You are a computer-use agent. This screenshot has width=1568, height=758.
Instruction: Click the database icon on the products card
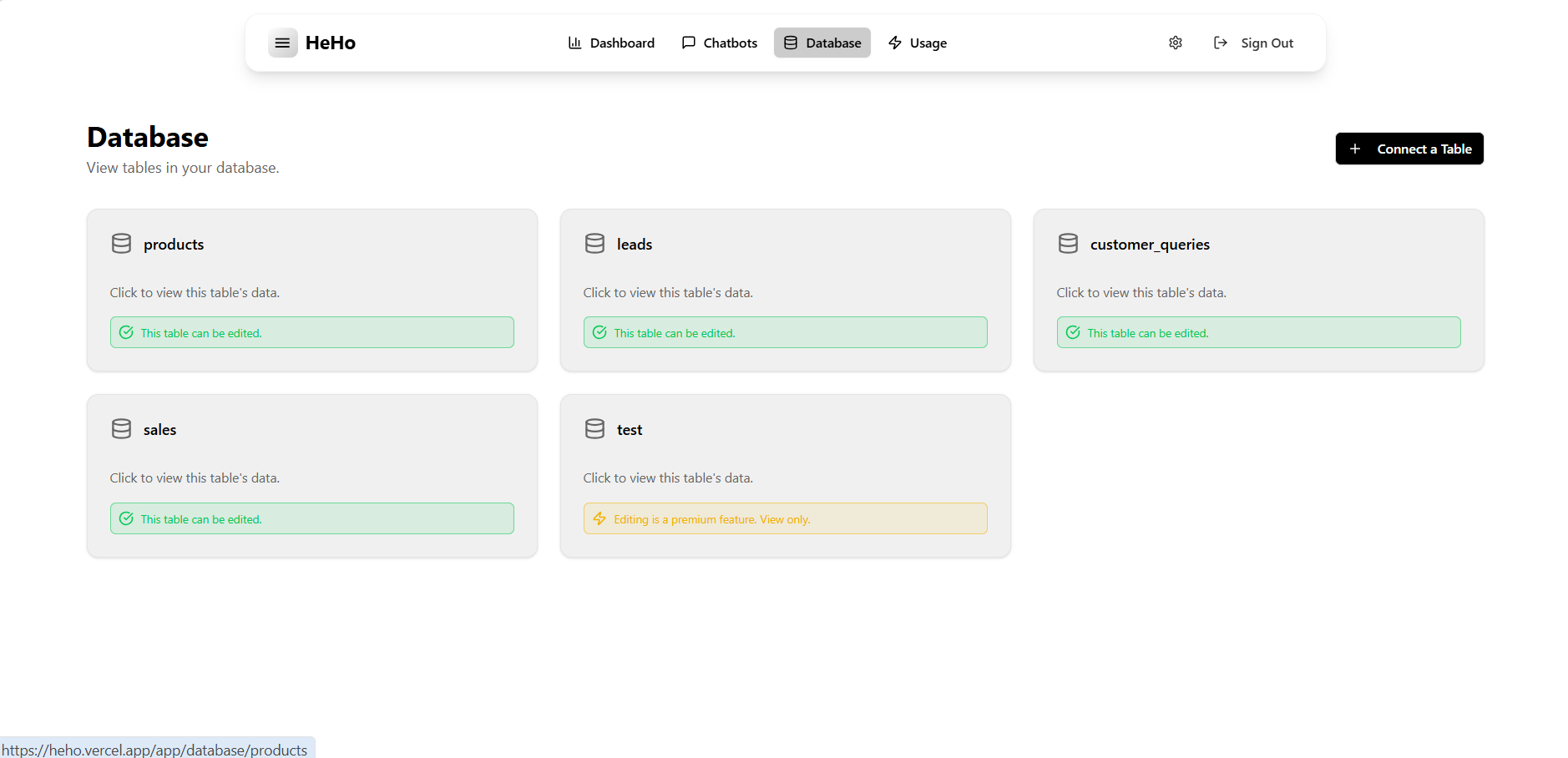(x=122, y=244)
